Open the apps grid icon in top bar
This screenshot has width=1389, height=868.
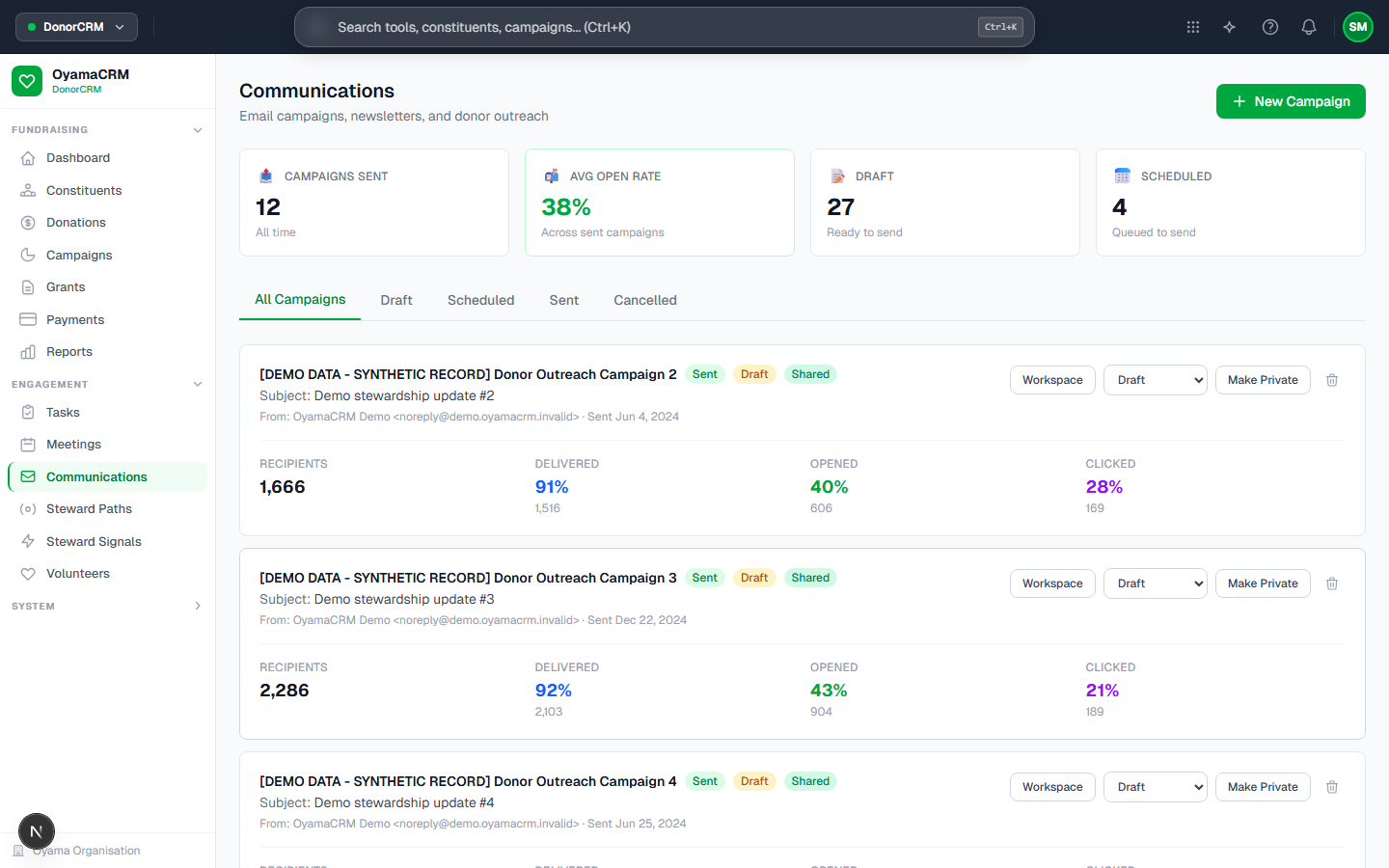pyautogui.click(x=1193, y=27)
